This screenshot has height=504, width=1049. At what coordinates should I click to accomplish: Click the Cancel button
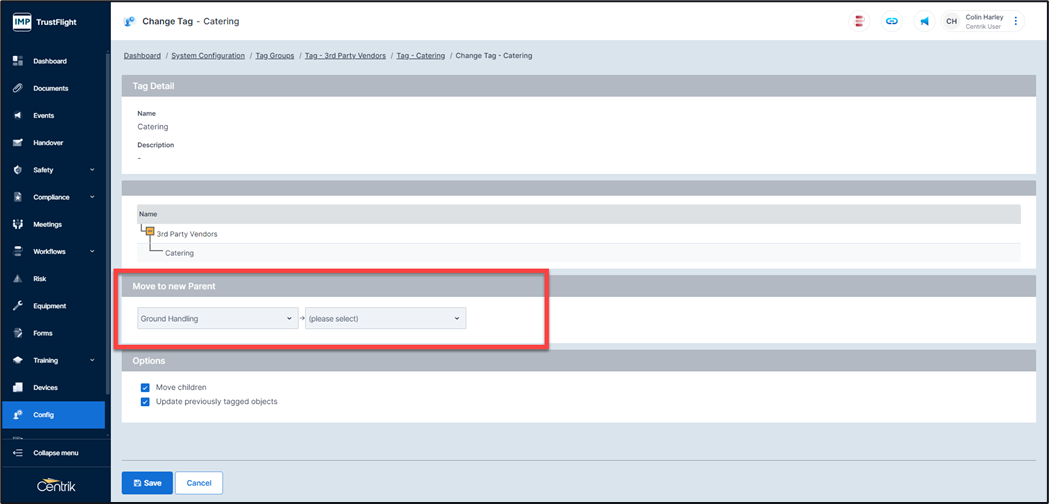point(199,483)
